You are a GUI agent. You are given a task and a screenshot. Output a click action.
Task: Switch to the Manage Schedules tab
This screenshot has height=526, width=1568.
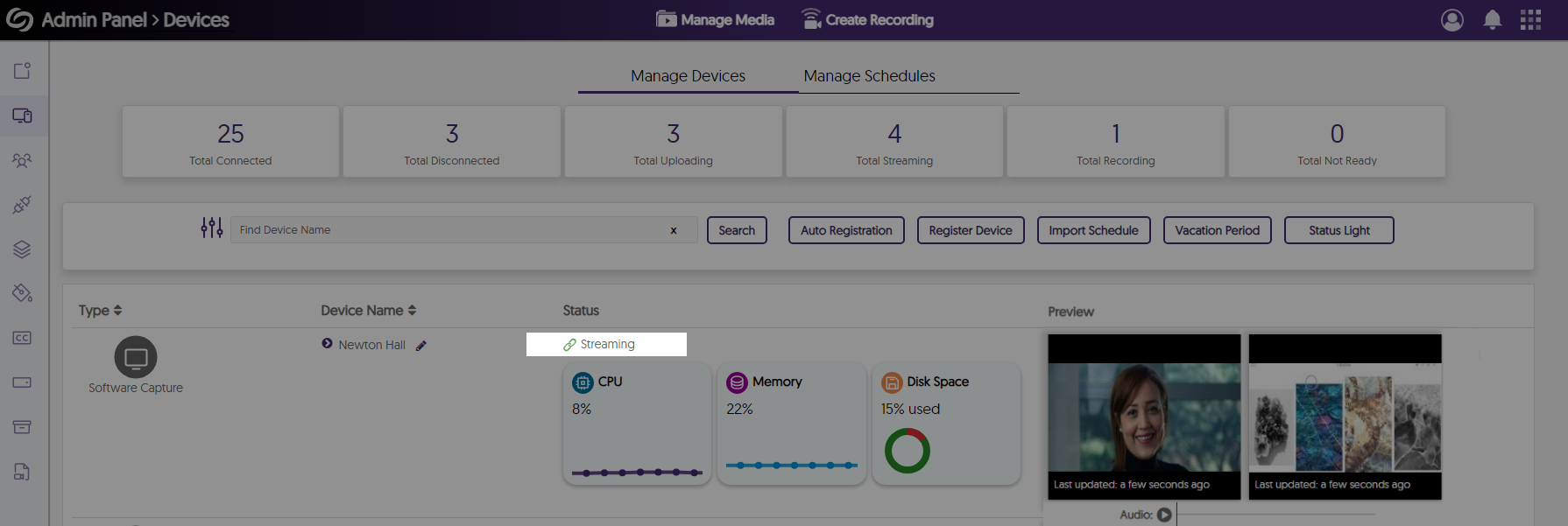869,76
